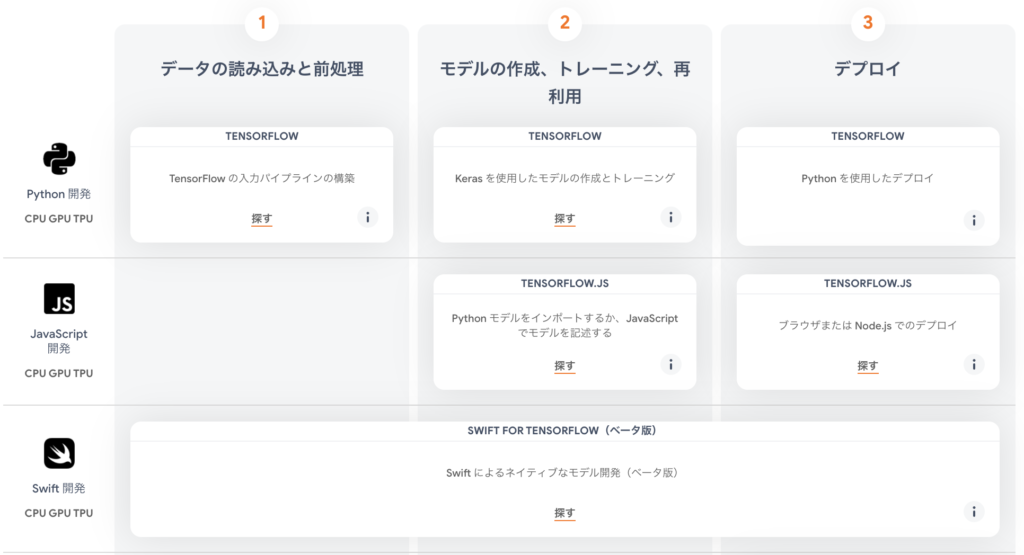Open info for TensorFlow の入力パイプラインの構築 card
Screen dimensions: 1024x555
368,217
